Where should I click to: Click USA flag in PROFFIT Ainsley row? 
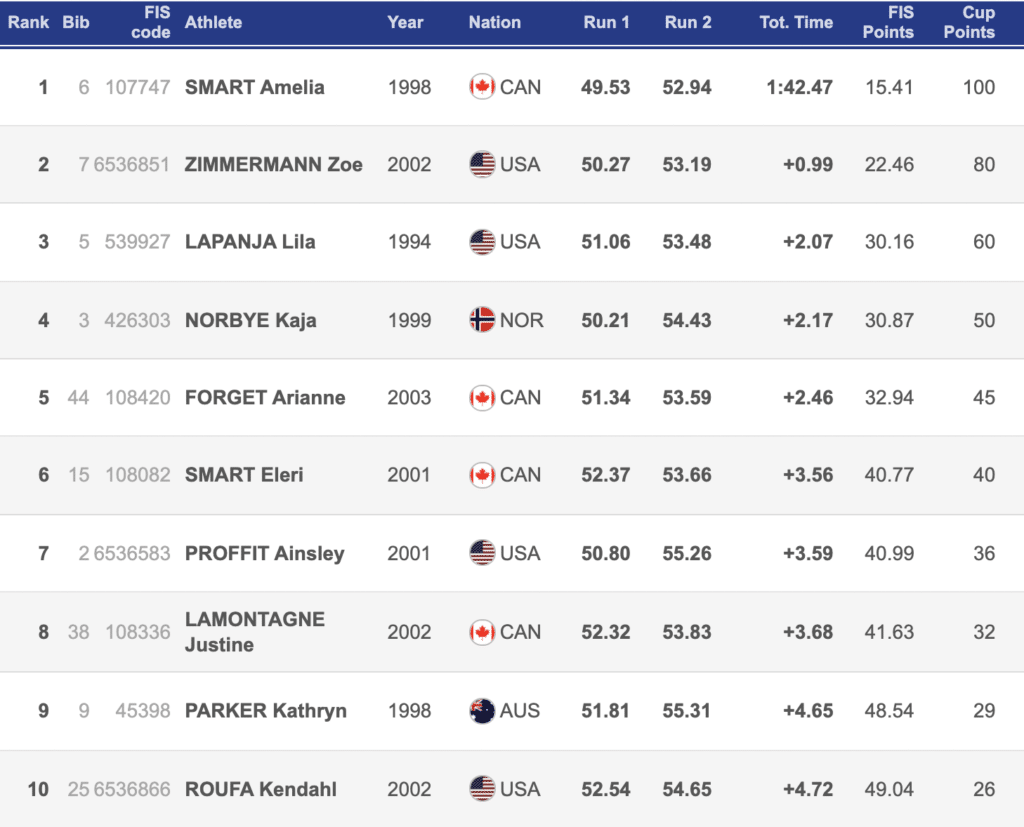coord(482,553)
